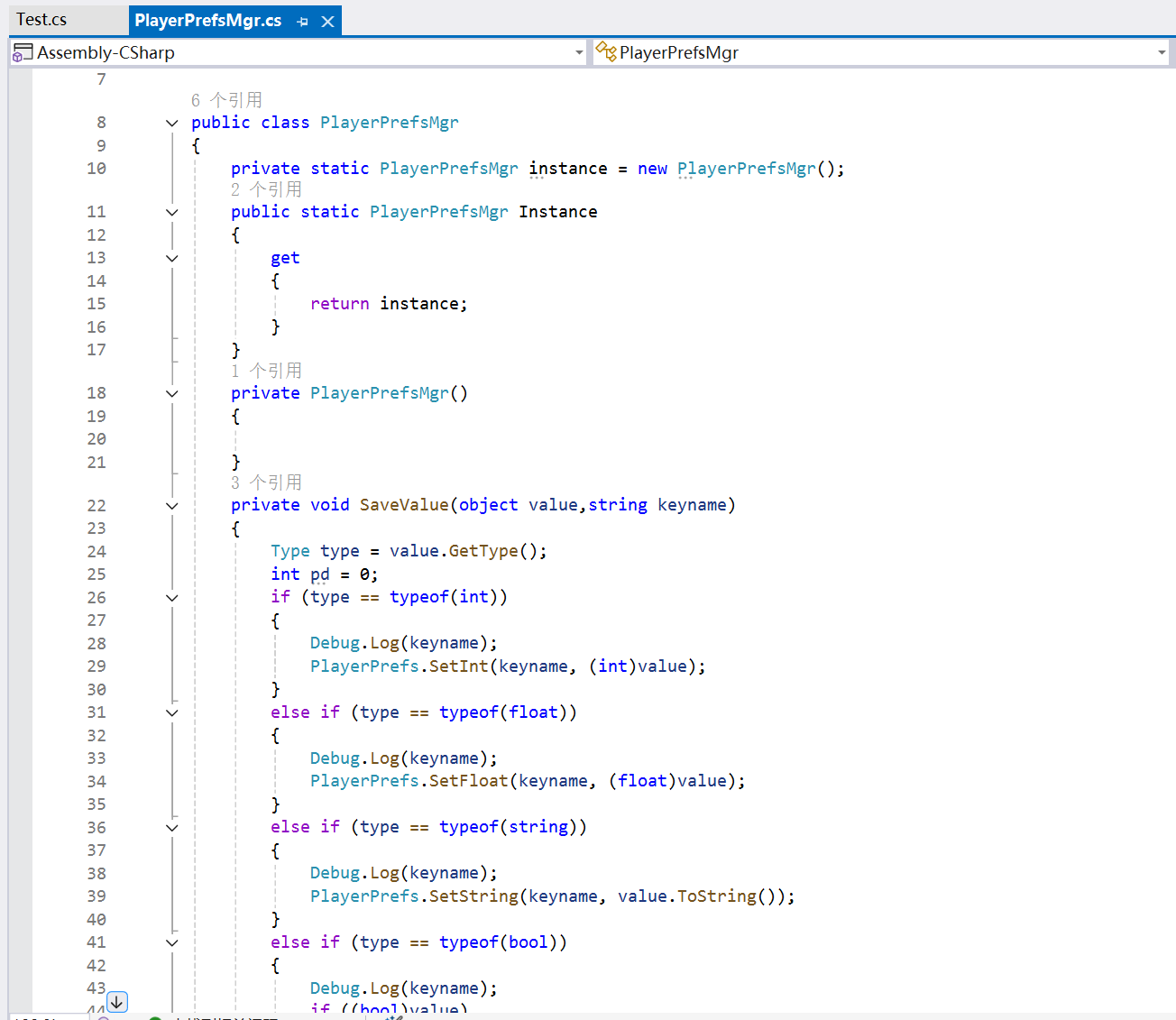The height and width of the screenshot is (1020, 1176).
Task: Open the '1 个引用' references link above the constructor
Action: (266, 371)
